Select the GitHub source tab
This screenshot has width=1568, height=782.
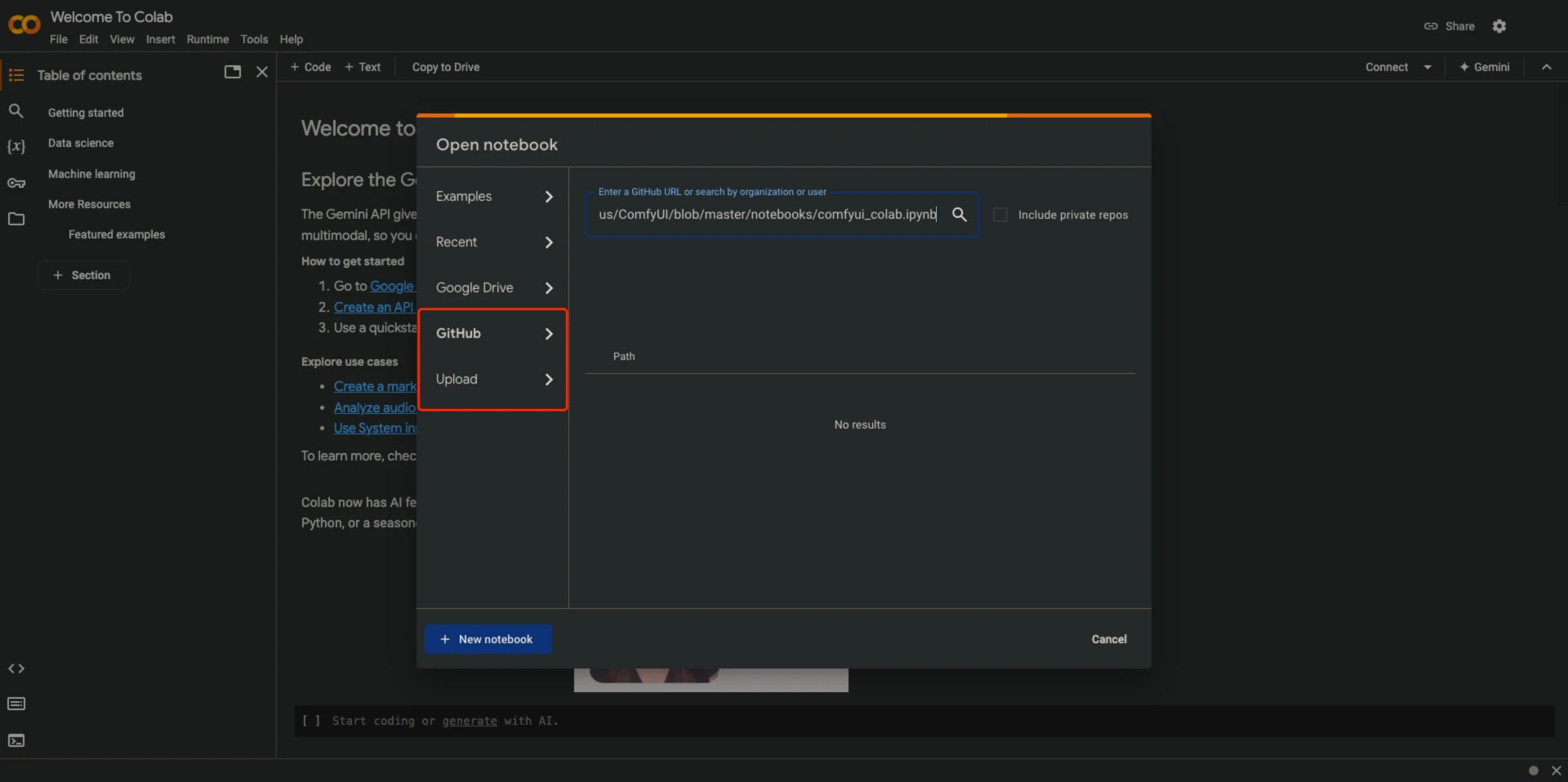[x=493, y=334]
